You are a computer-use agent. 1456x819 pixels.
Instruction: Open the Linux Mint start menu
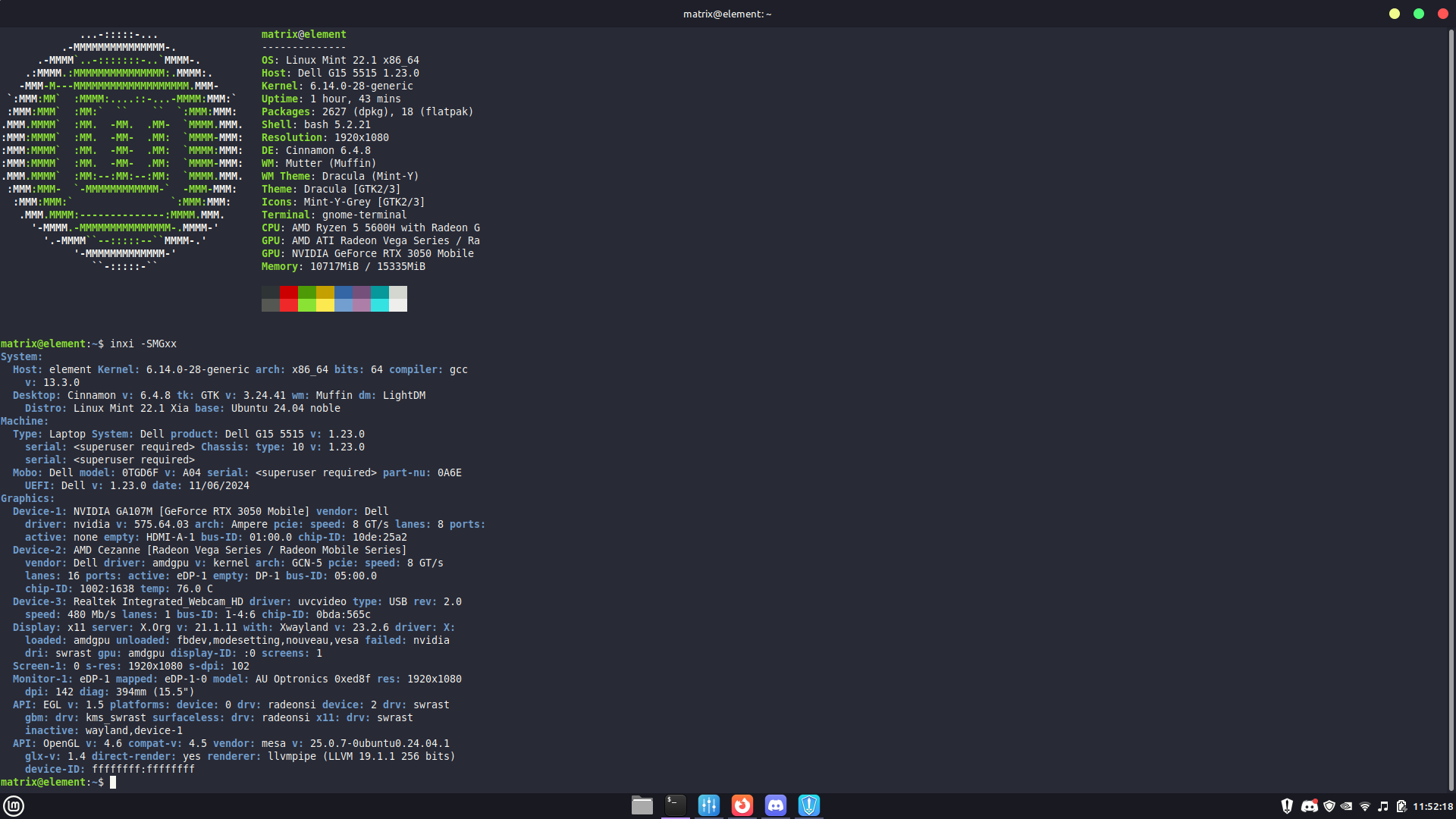(14, 805)
